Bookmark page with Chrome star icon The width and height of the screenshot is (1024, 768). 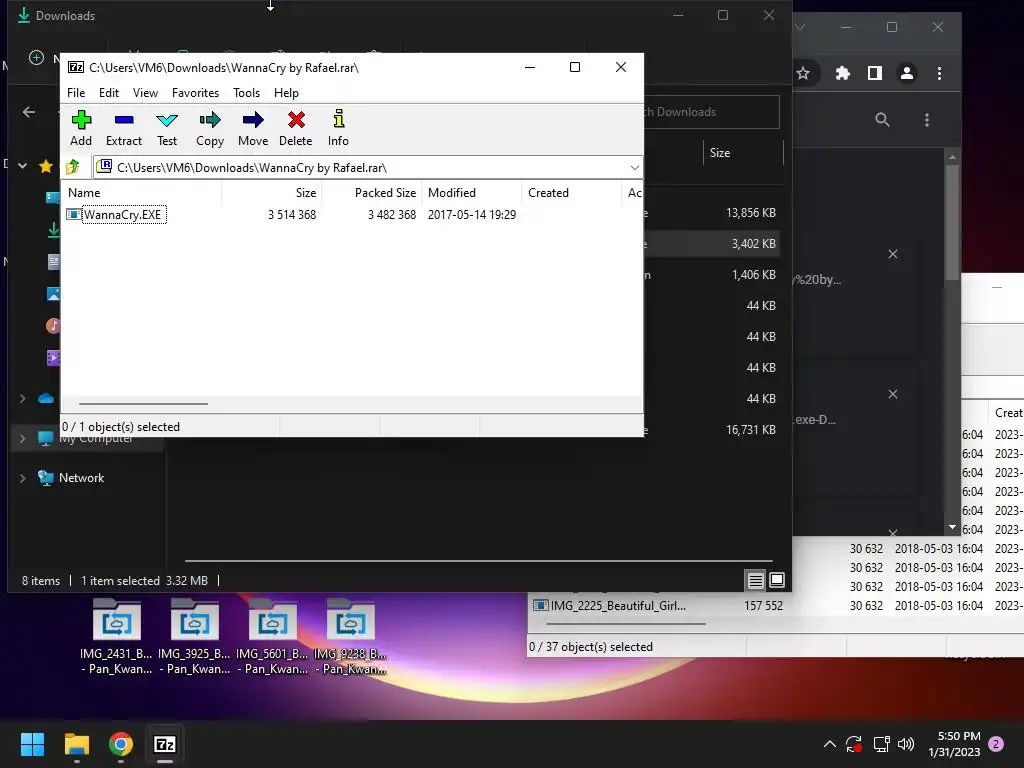click(x=803, y=73)
